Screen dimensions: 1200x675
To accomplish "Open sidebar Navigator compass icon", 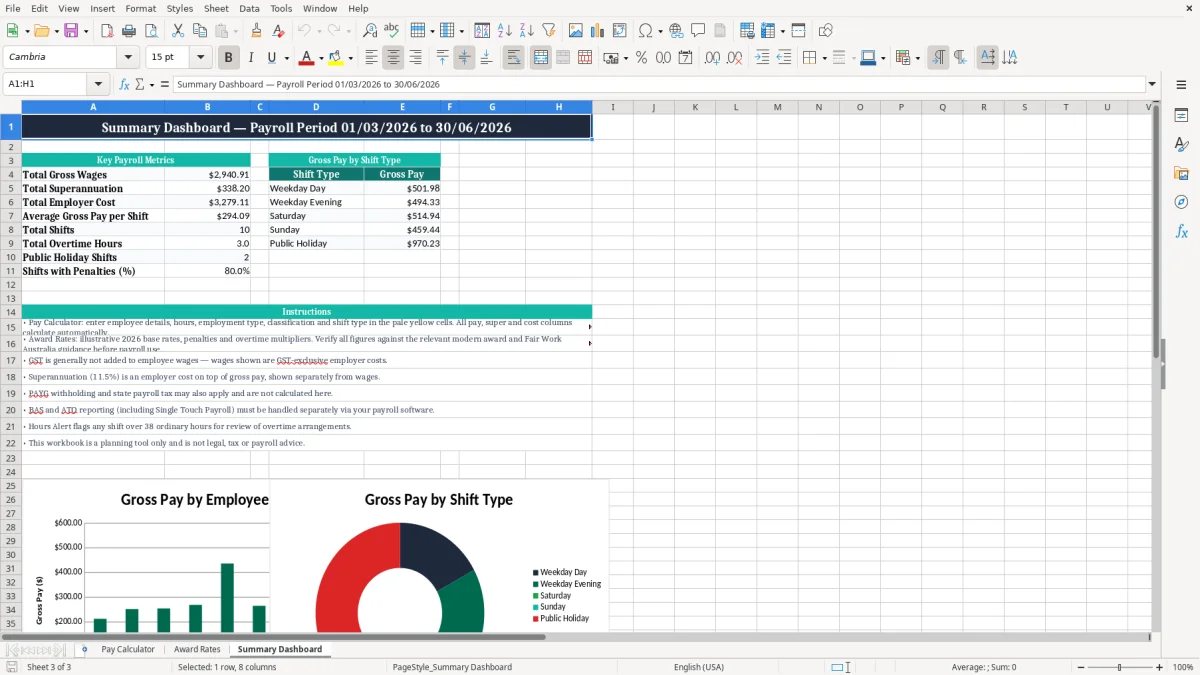I will pyautogui.click(x=1182, y=203).
